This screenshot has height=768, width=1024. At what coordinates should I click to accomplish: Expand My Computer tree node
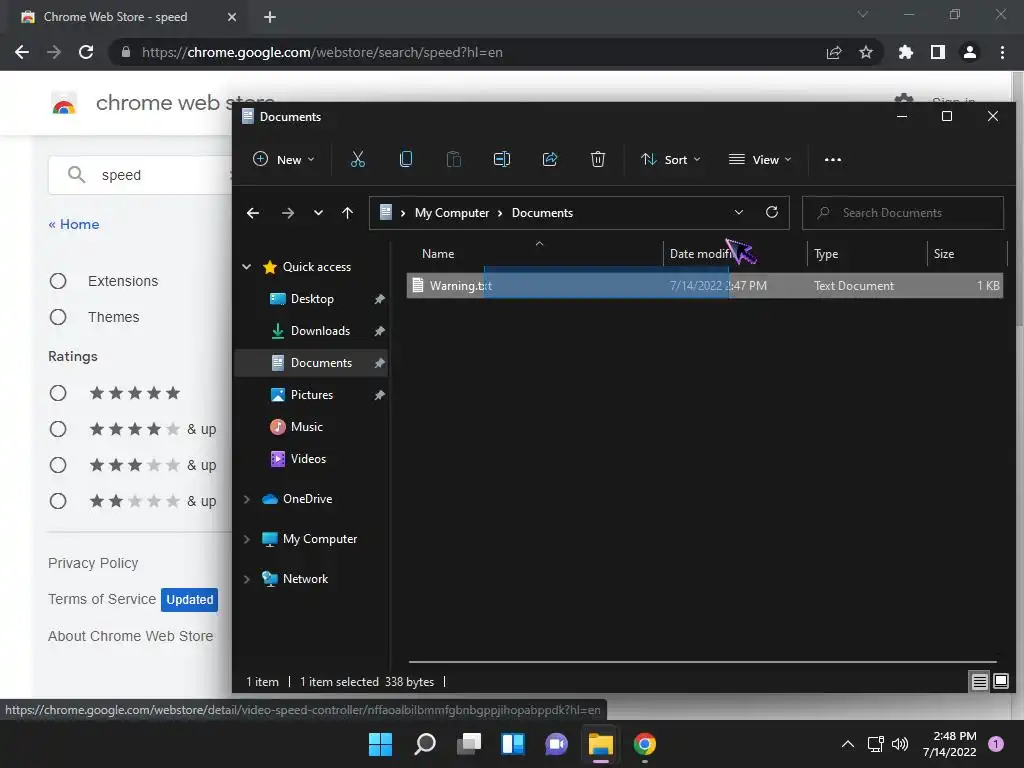[x=247, y=539]
